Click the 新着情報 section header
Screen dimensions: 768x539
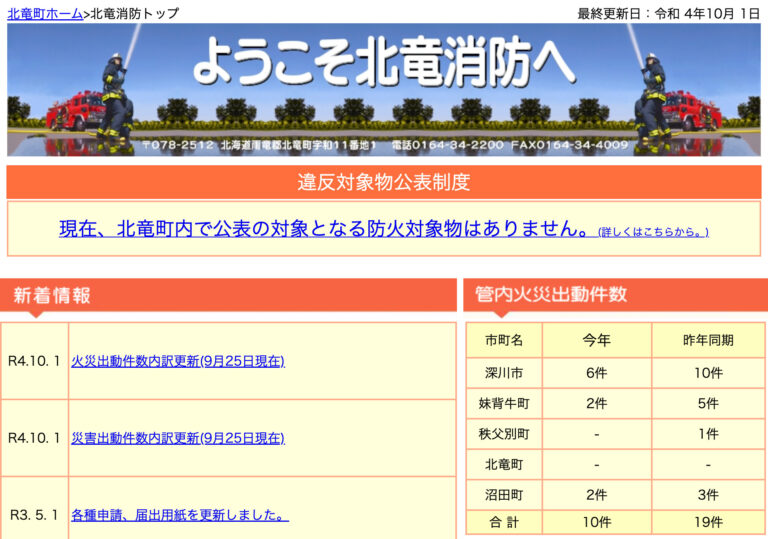click(x=52, y=295)
